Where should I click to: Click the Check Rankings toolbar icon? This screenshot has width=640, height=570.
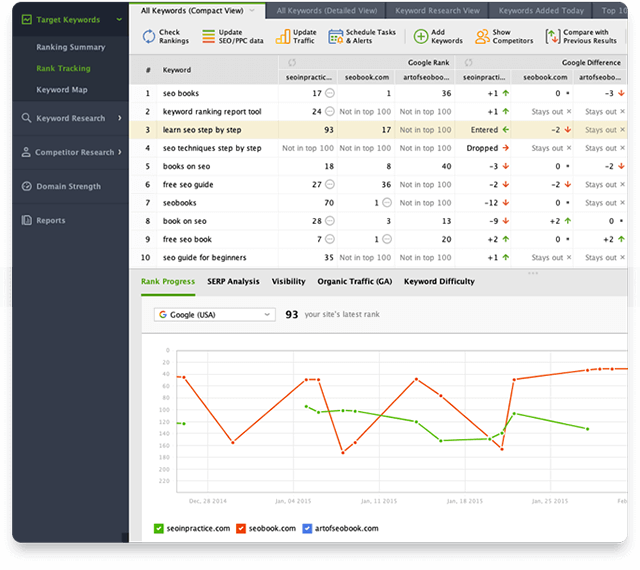coord(149,36)
